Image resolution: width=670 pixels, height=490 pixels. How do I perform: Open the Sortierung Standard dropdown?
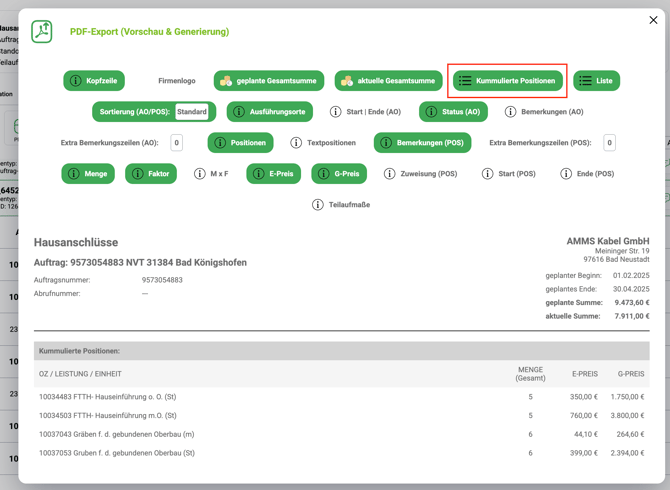tap(192, 112)
